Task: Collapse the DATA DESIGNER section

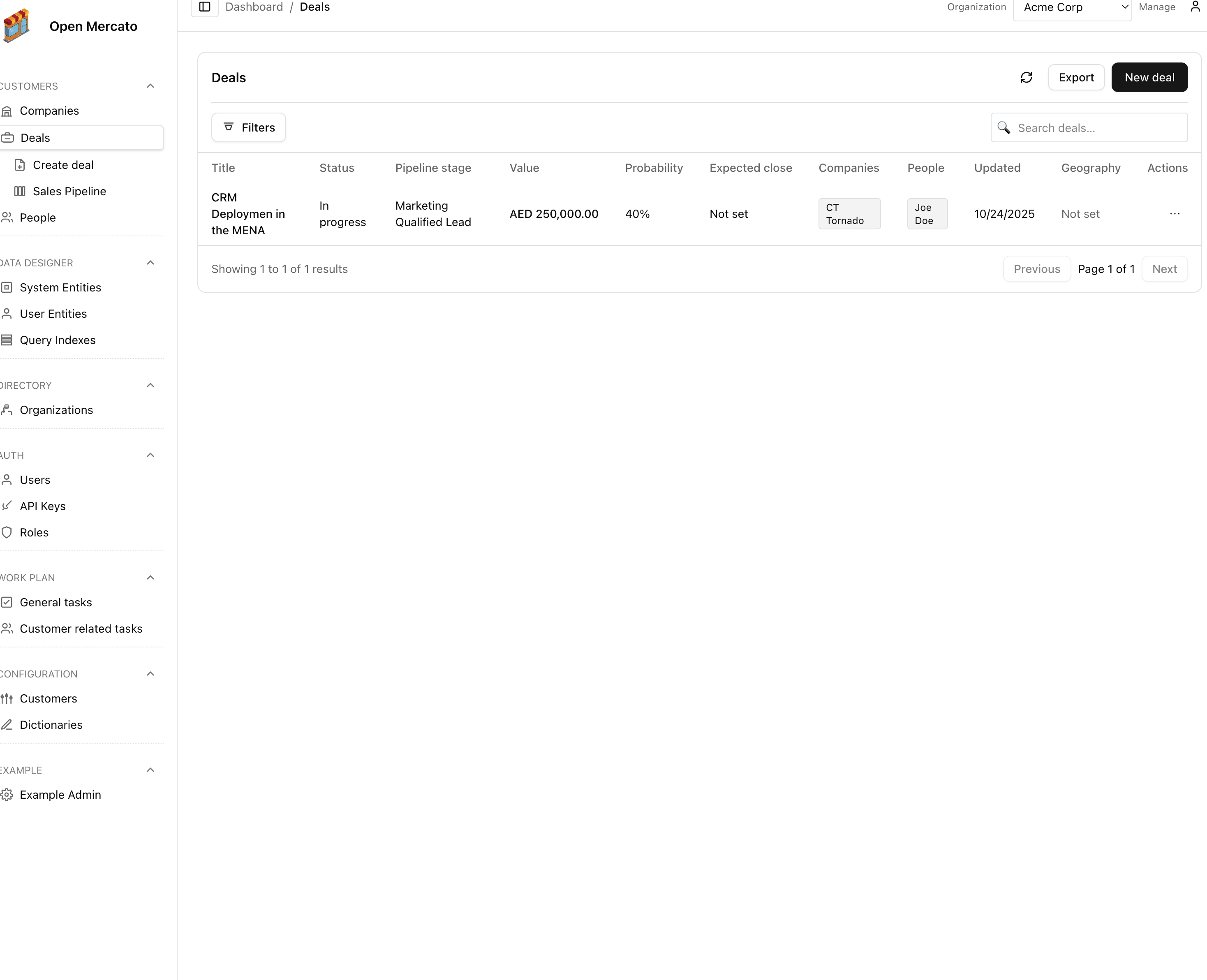Action: point(150,263)
